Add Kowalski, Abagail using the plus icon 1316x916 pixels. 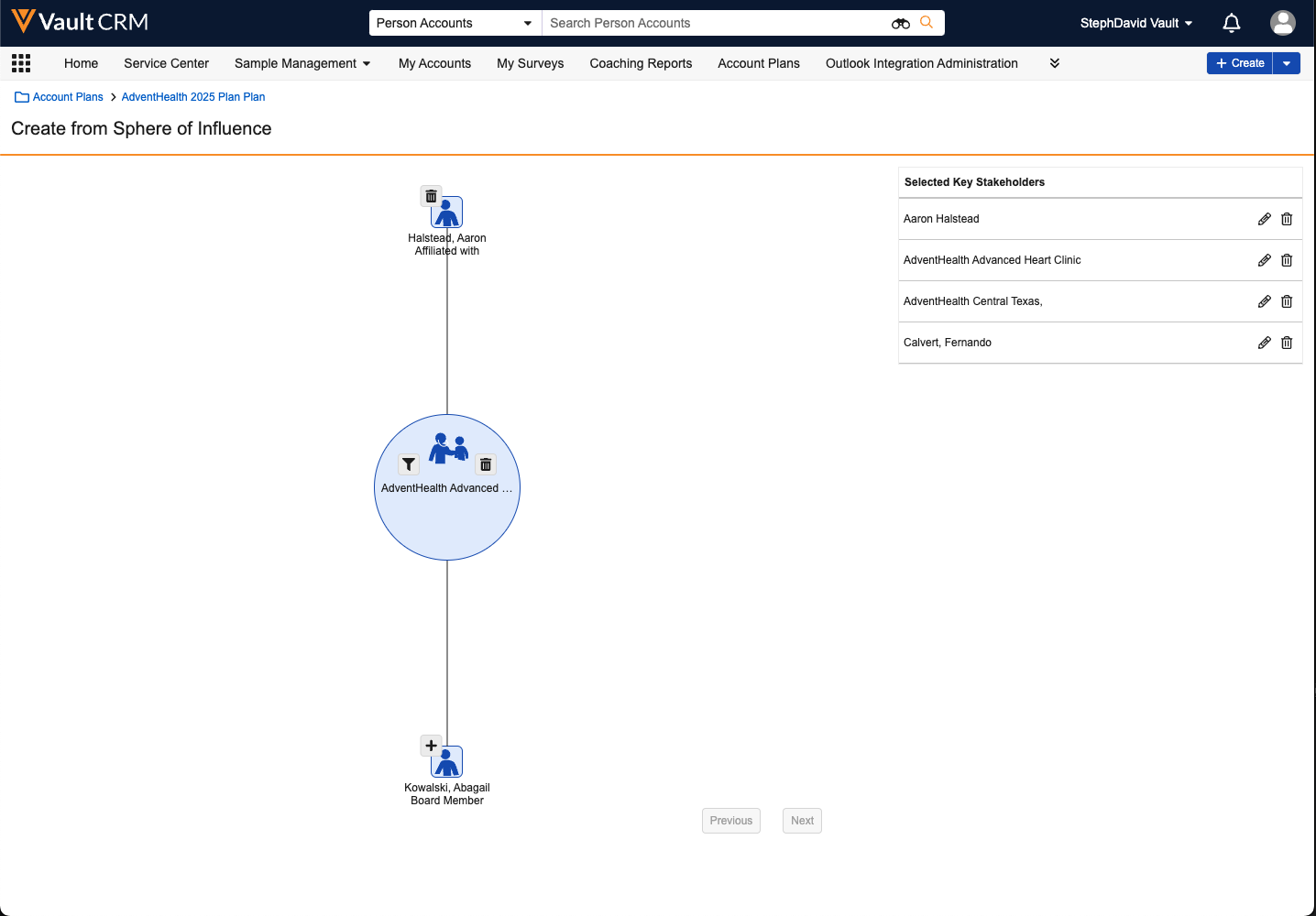coord(431,746)
